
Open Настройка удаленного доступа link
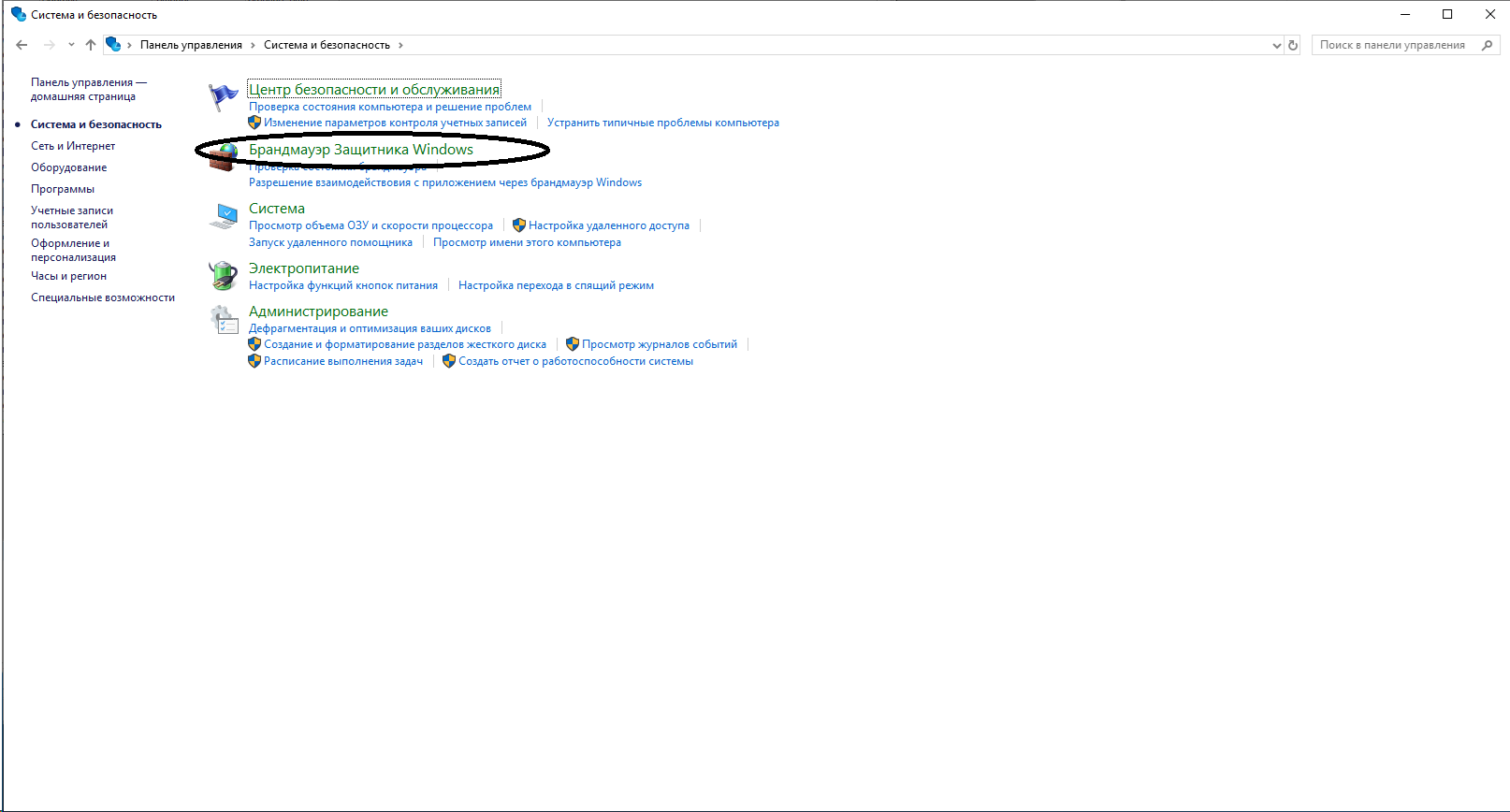click(x=608, y=225)
